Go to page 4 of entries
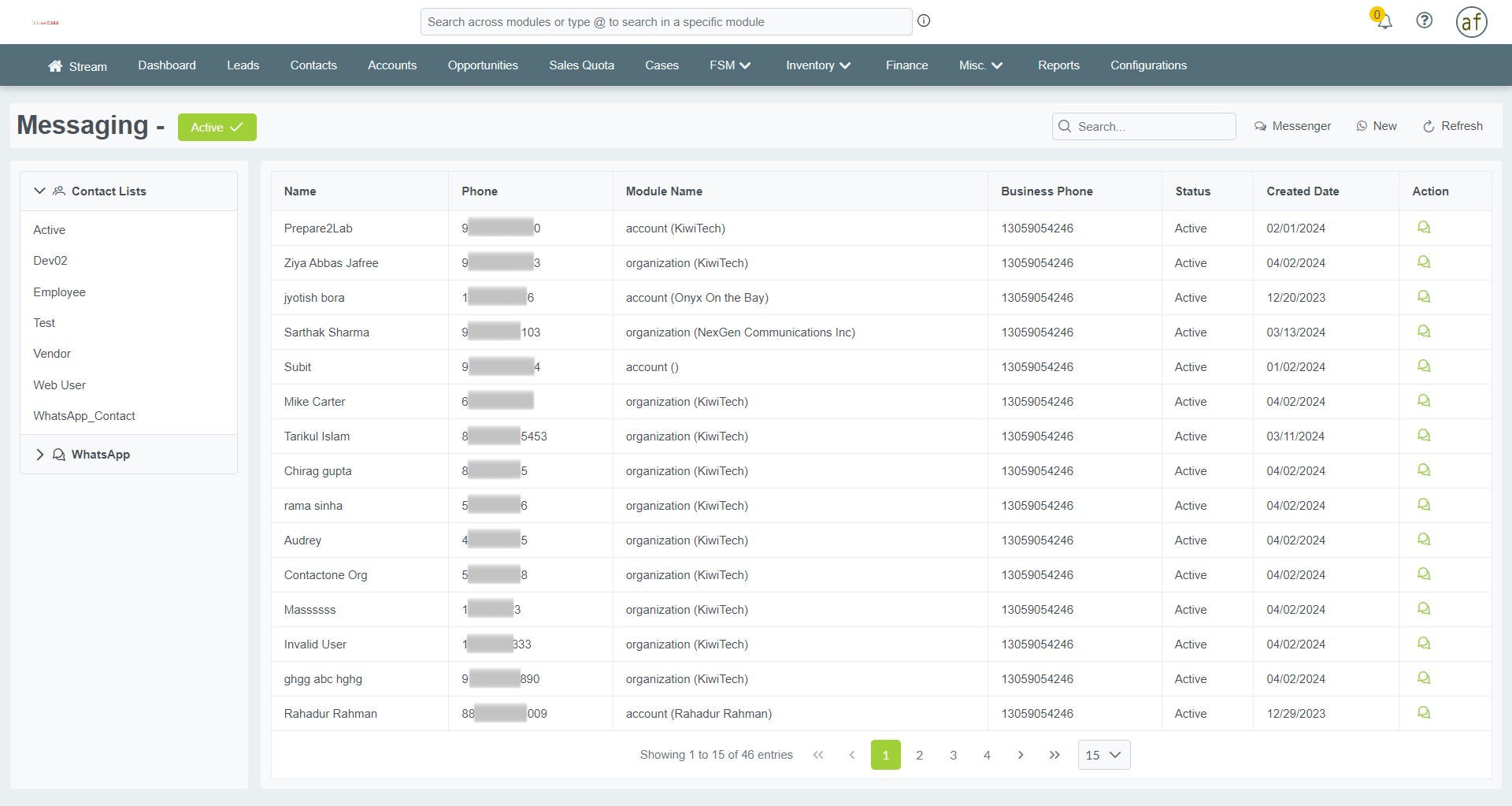 click(x=987, y=755)
